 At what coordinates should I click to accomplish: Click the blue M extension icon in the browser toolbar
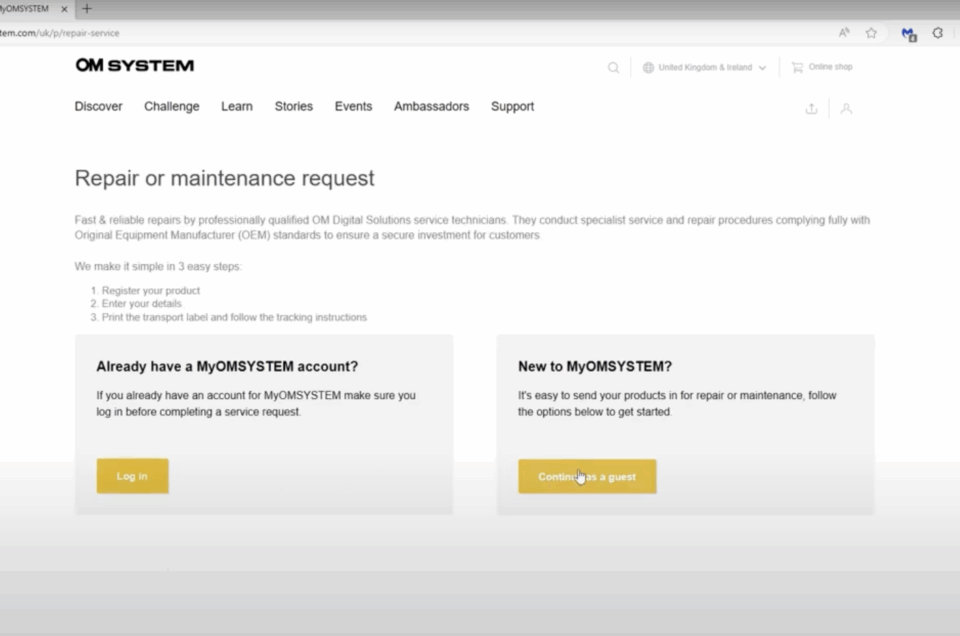(x=909, y=34)
